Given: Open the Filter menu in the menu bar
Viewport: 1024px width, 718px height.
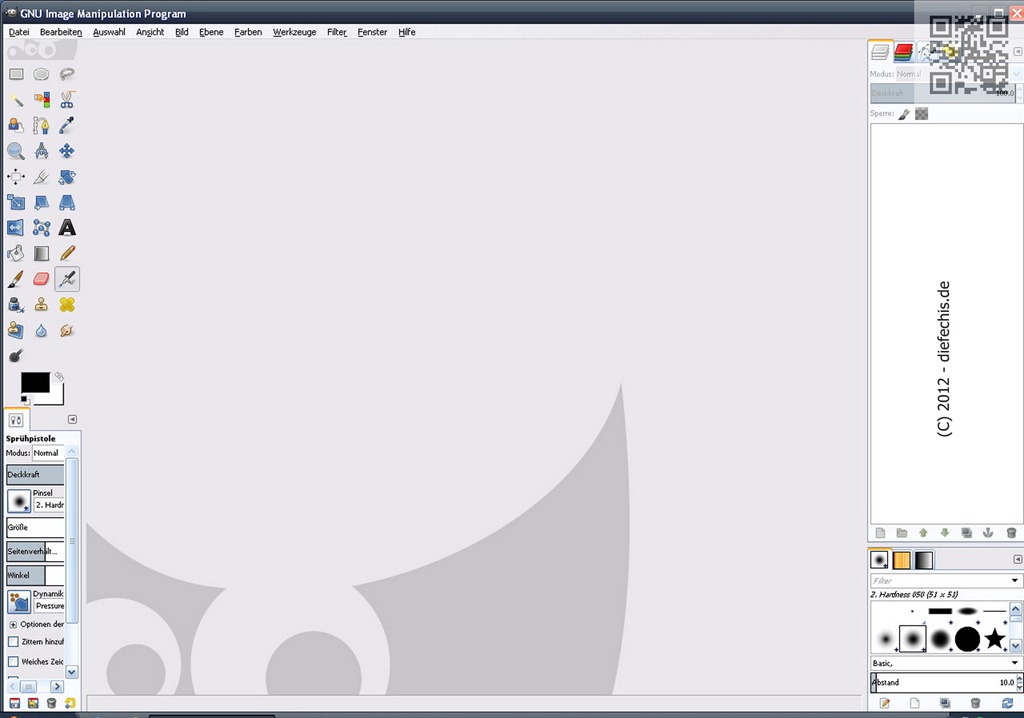Looking at the screenshot, I should click(337, 32).
